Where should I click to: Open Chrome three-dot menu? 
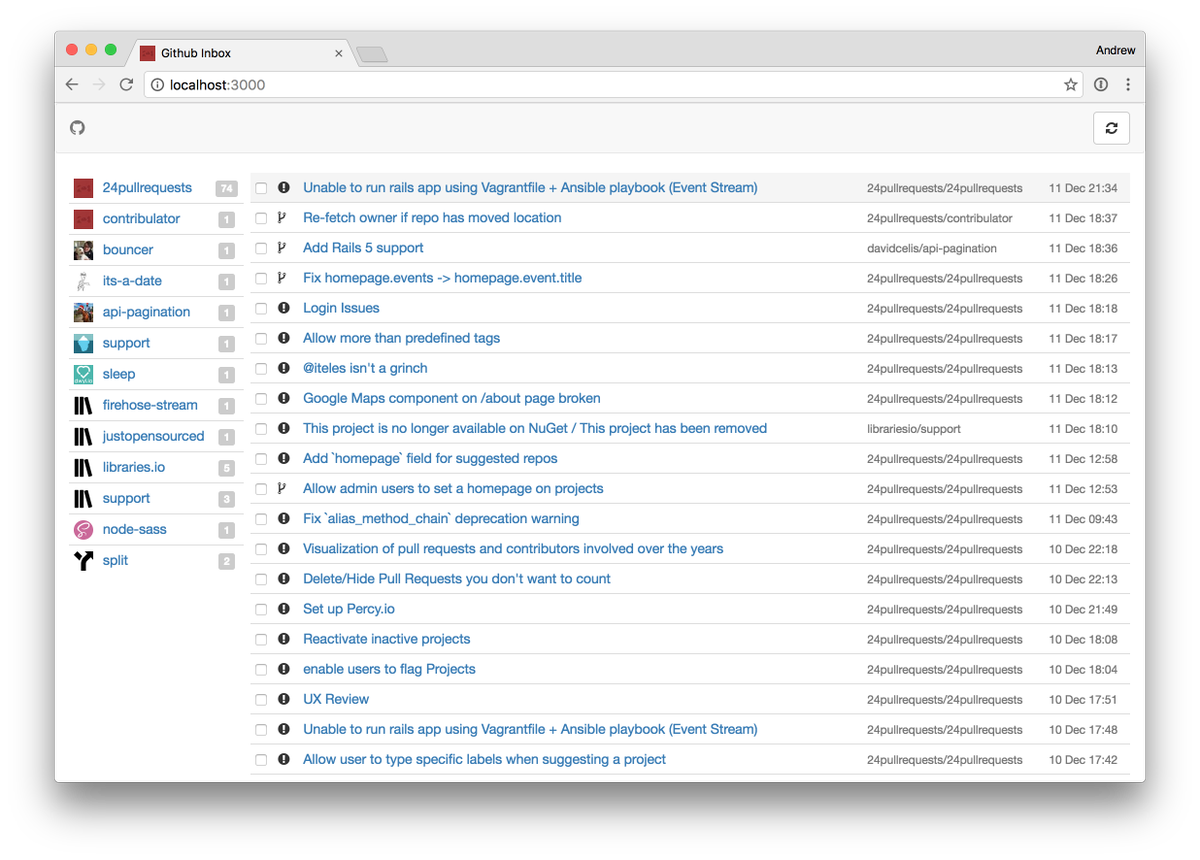coord(1128,85)
